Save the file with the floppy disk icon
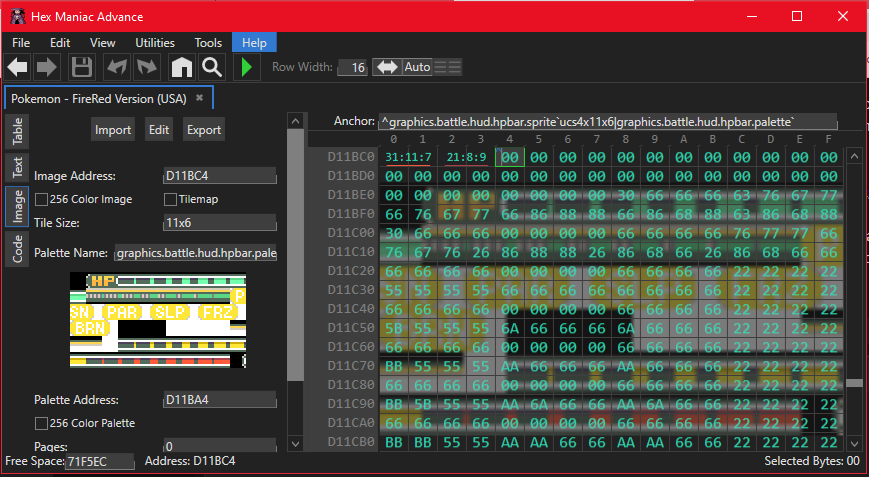This screenshot has width=869, height=477. [x=82, y=67]
